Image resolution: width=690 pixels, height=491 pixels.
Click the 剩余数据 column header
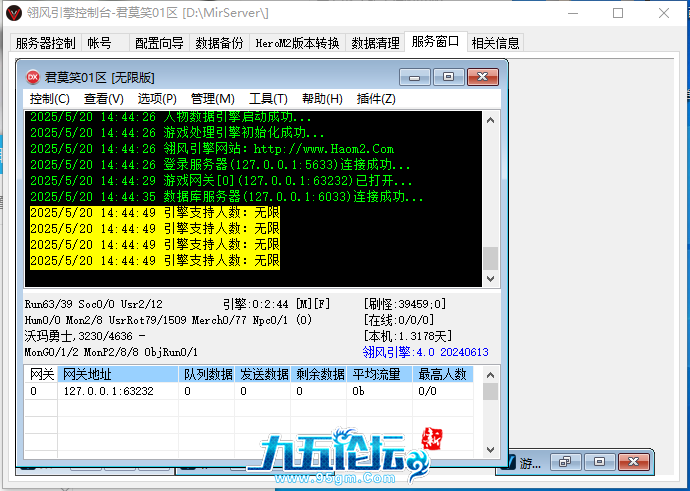point(319,374)
